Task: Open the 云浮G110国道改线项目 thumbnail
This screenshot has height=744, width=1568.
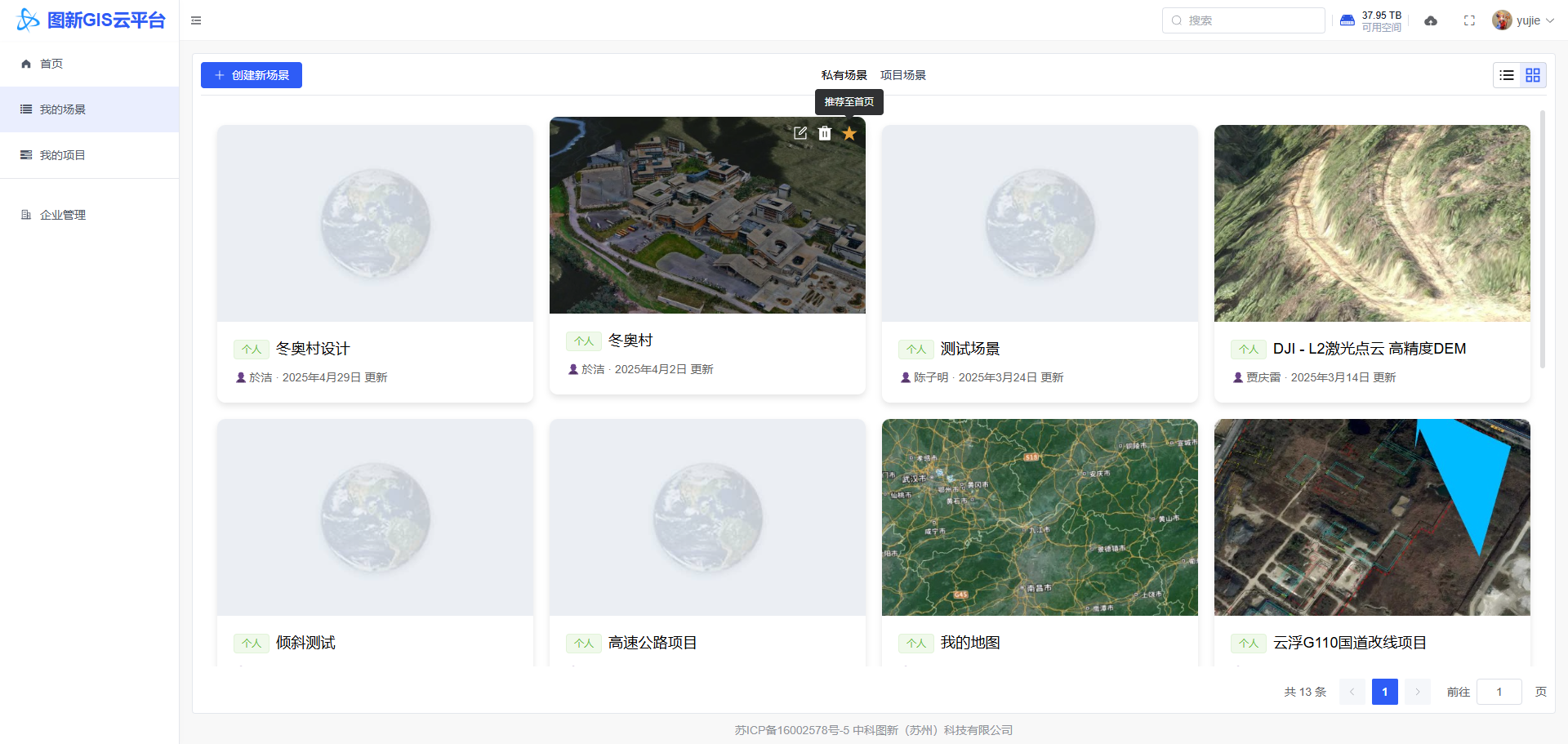Action: pyautogui.click(x=1372, y=517)
